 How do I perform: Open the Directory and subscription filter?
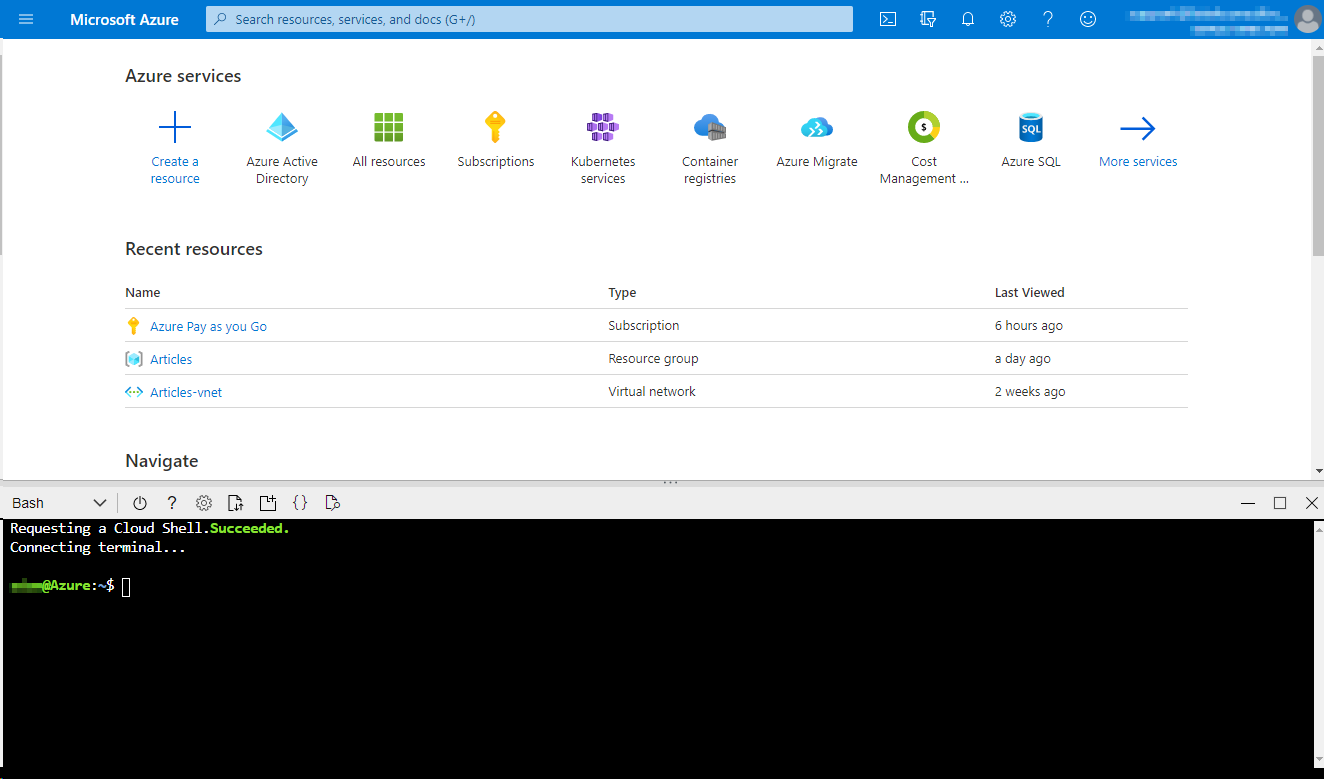[928, 19]
